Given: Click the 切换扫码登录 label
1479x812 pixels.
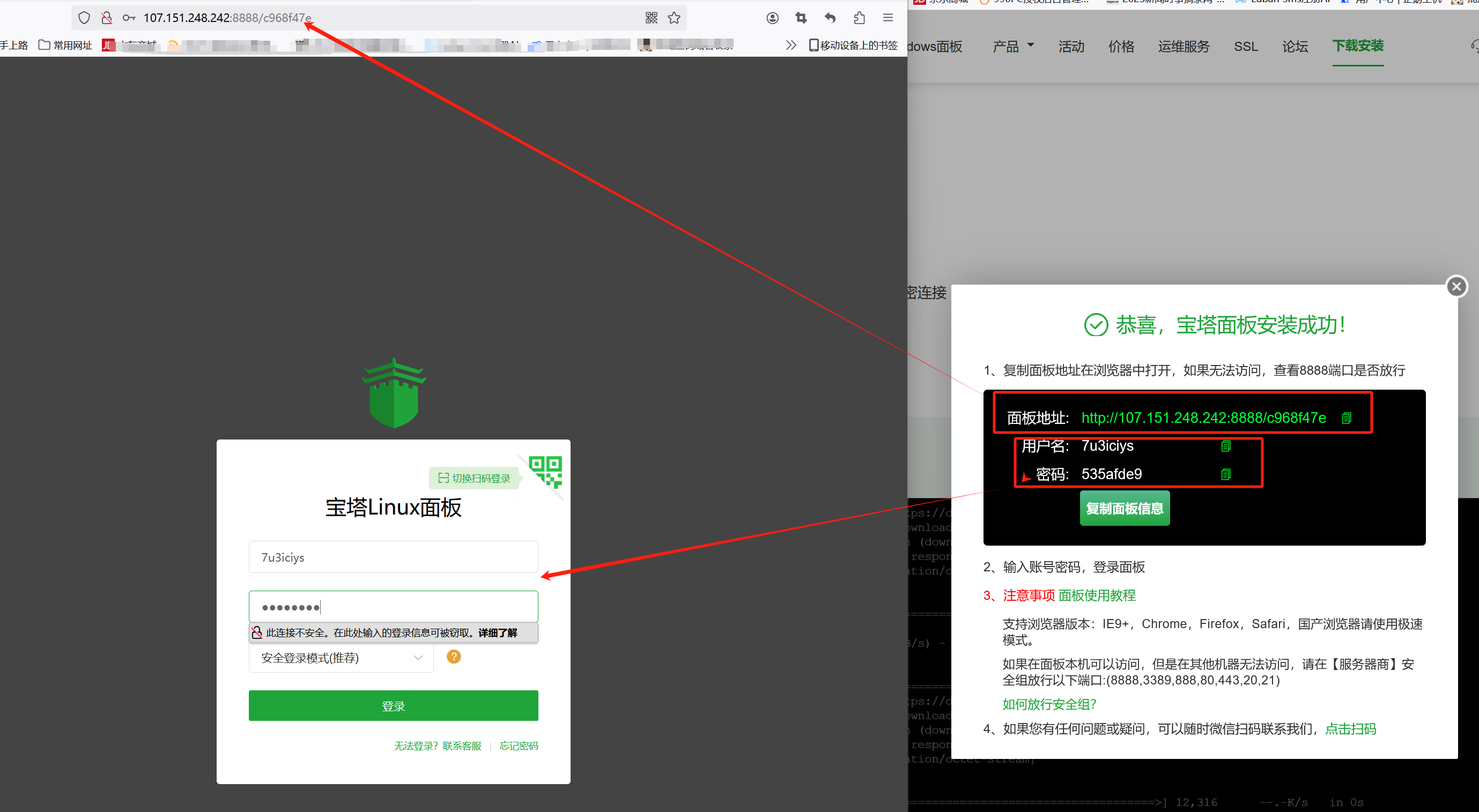Looking at the screenshot, I should (x=474, y=478).
